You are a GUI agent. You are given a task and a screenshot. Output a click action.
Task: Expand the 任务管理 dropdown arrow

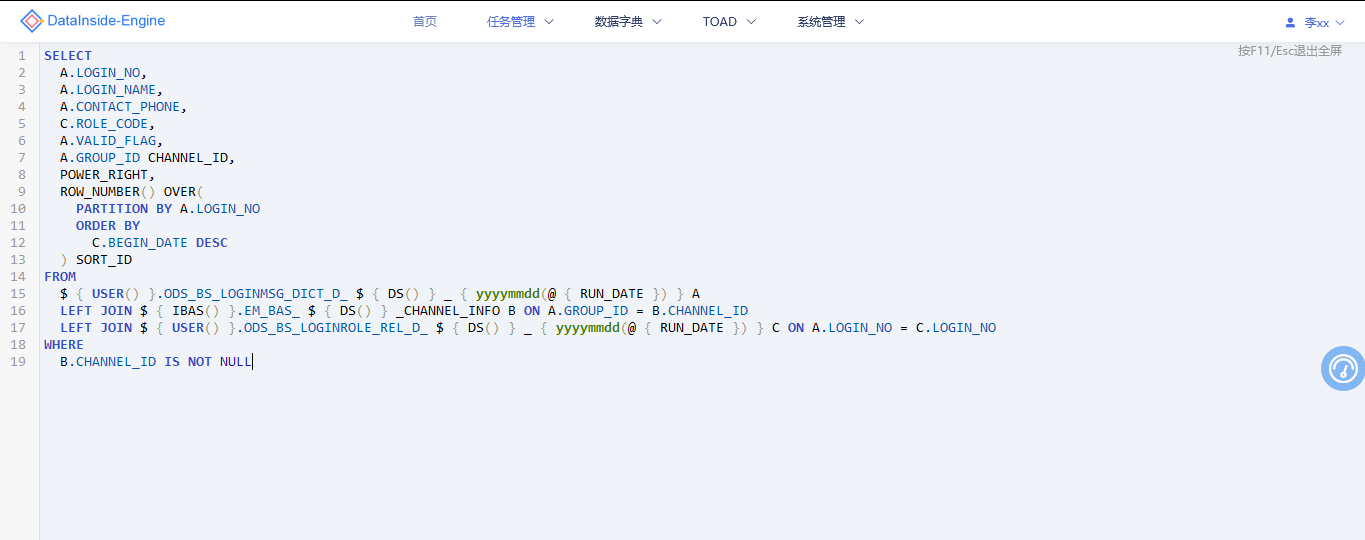coord(549,22)
